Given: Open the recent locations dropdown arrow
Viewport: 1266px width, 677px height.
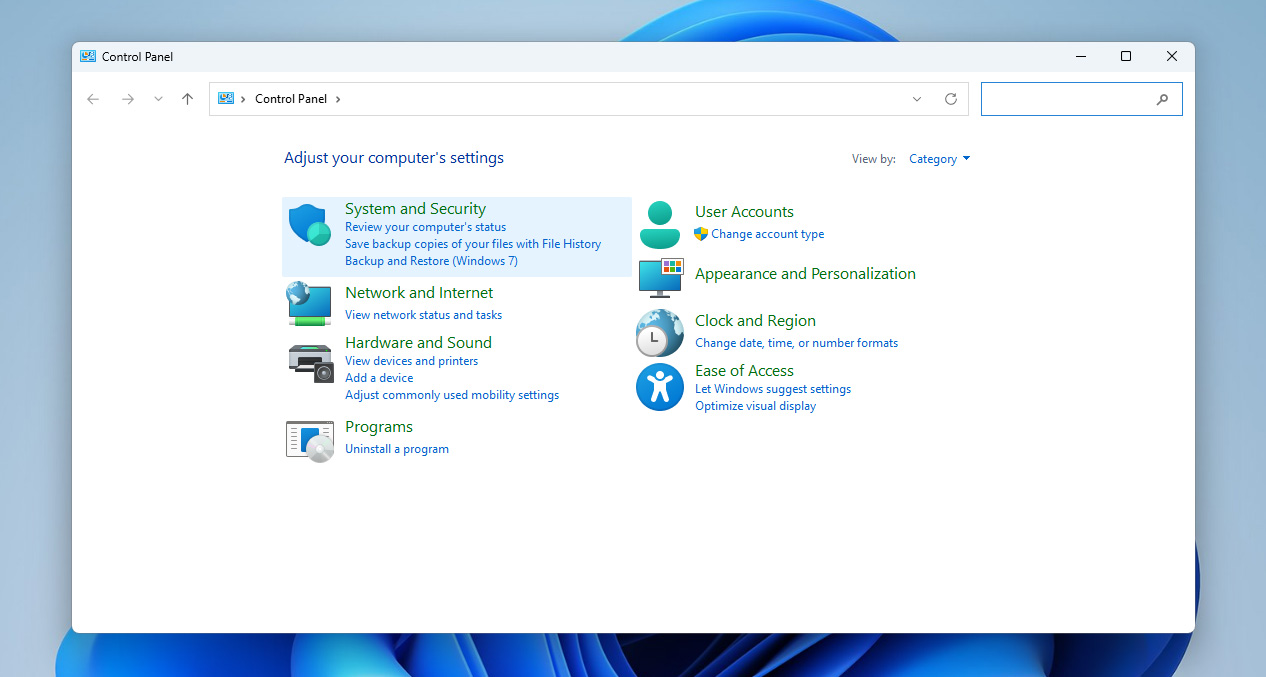Looking at the screenshot, I should [x=158, y=99].
